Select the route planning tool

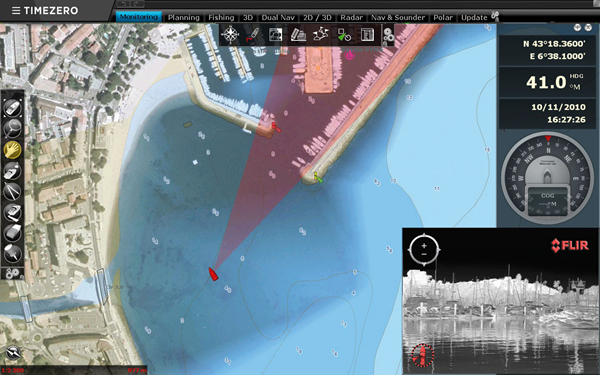(x=12, y=212)
